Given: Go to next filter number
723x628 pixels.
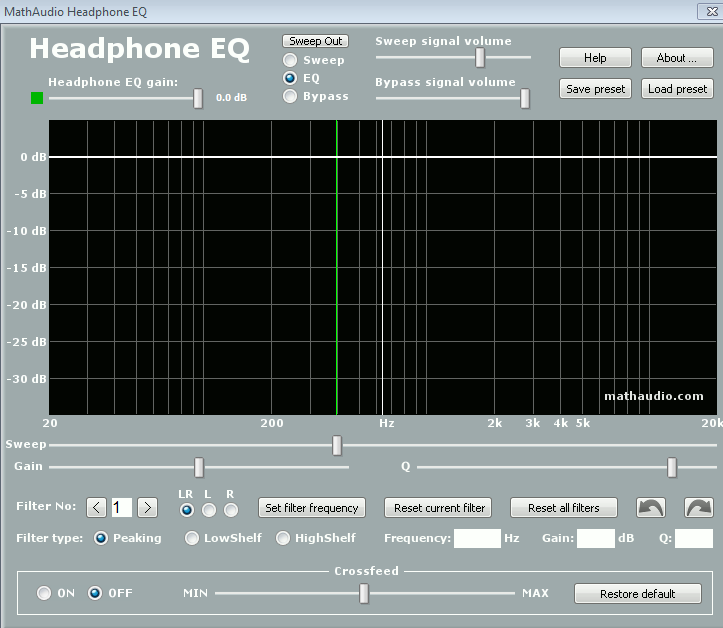Looking at the screenshot, I should tap(148, 508).
